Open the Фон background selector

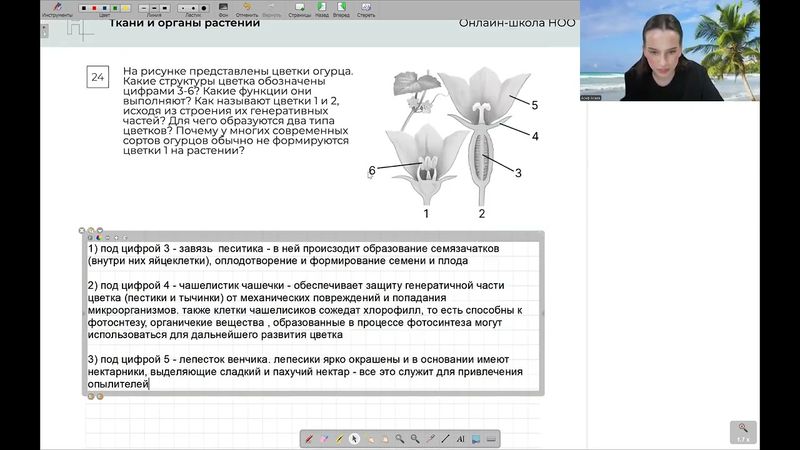pos(223,9)
